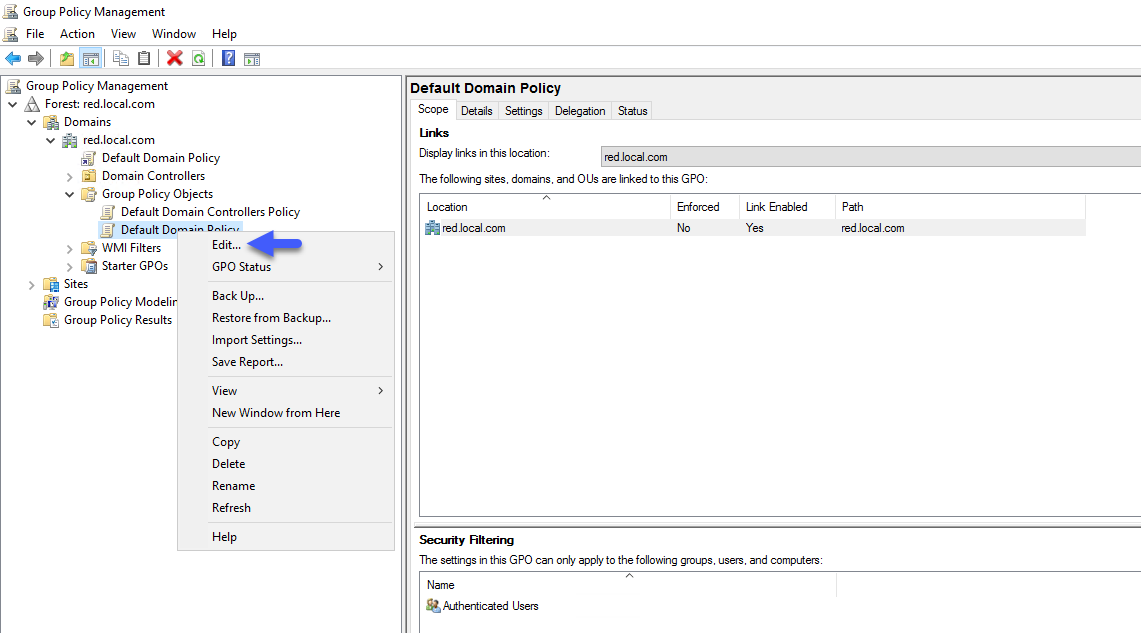Click the Group Policy Objects folder icon
This screenshot has width=1141, height=633.
89,194
